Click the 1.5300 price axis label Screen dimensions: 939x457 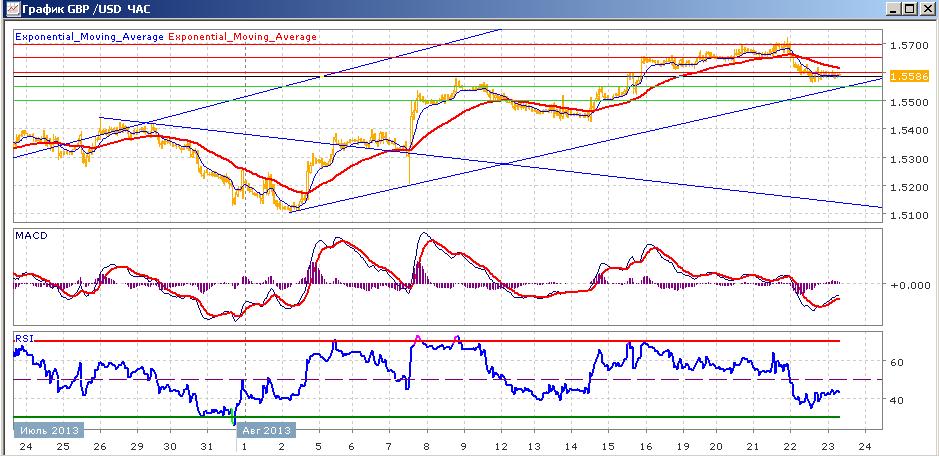click(909, 159)
